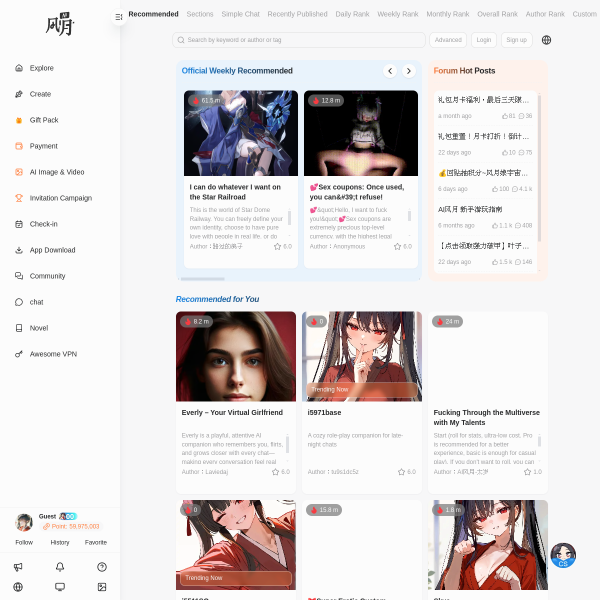Open the floating CS support avatar
This screenshot has height=600, width=600.
(x=563, y=555)
